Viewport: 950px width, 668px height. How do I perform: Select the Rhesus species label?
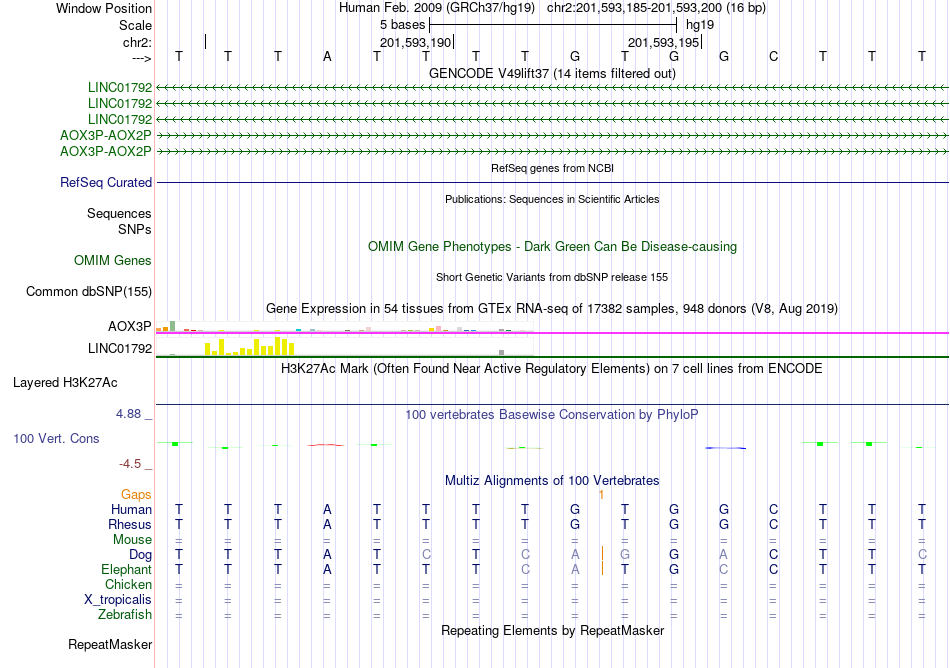tap(130, 524)
